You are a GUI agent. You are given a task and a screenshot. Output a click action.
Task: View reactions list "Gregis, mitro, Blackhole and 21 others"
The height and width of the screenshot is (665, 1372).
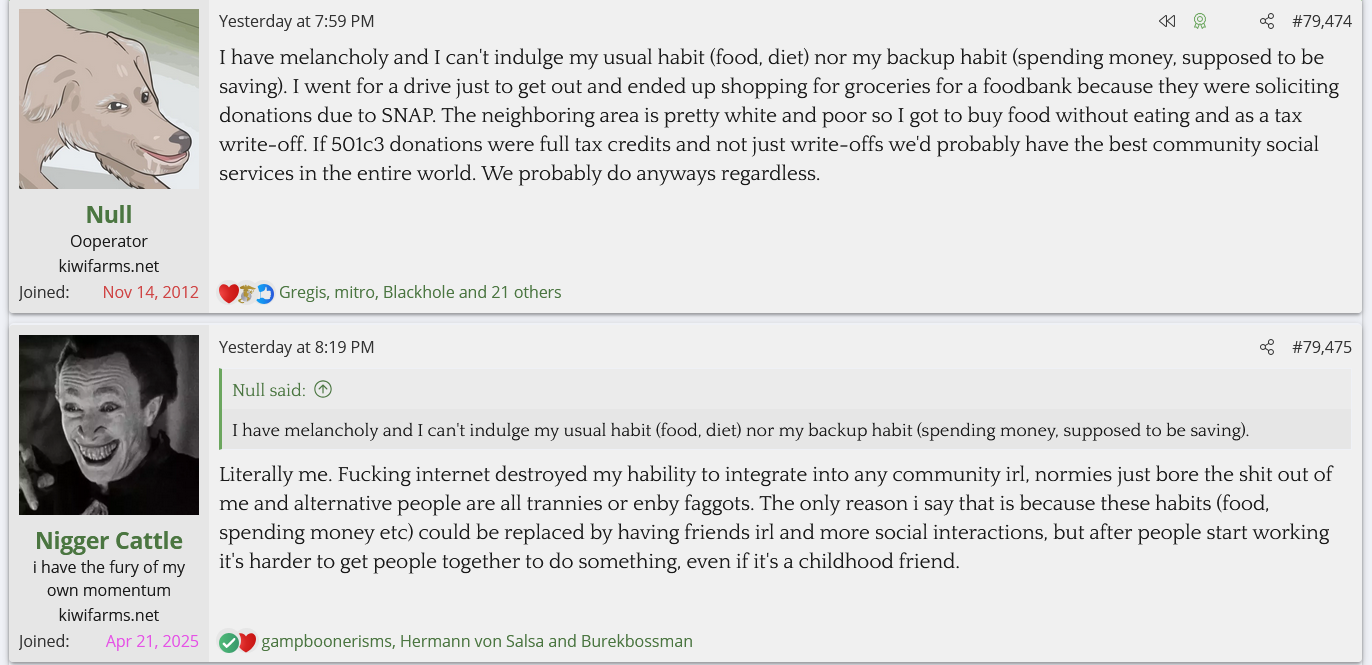point(420,293)
